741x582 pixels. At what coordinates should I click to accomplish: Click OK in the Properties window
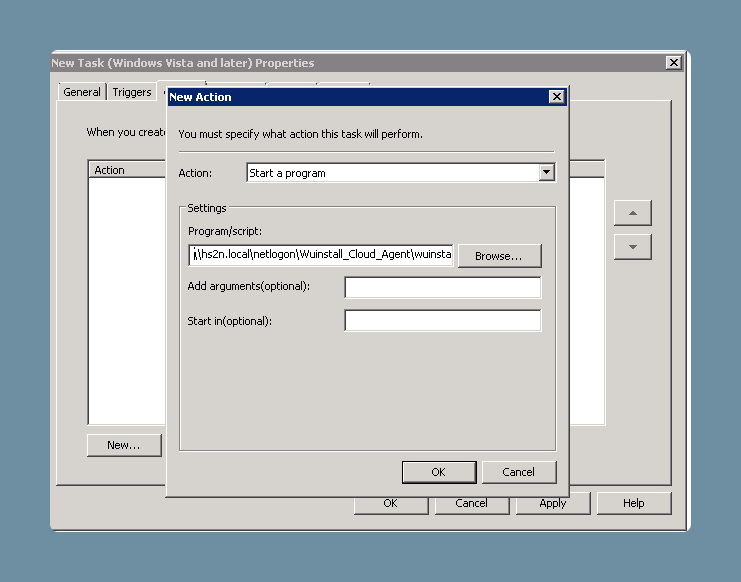coord(391,504)
